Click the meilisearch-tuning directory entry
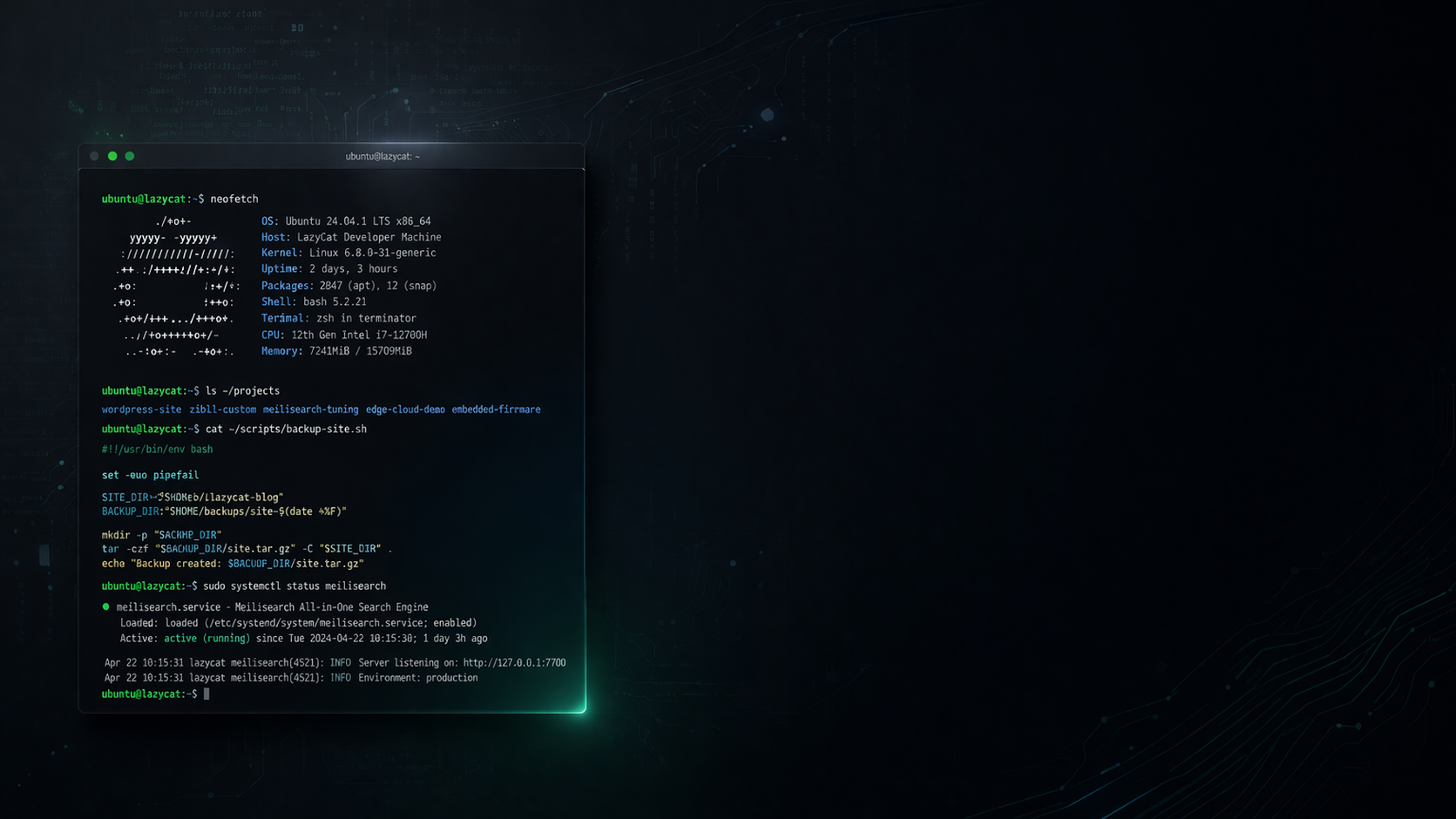This screenshot has height=819, width=1456. coord(310,409)
